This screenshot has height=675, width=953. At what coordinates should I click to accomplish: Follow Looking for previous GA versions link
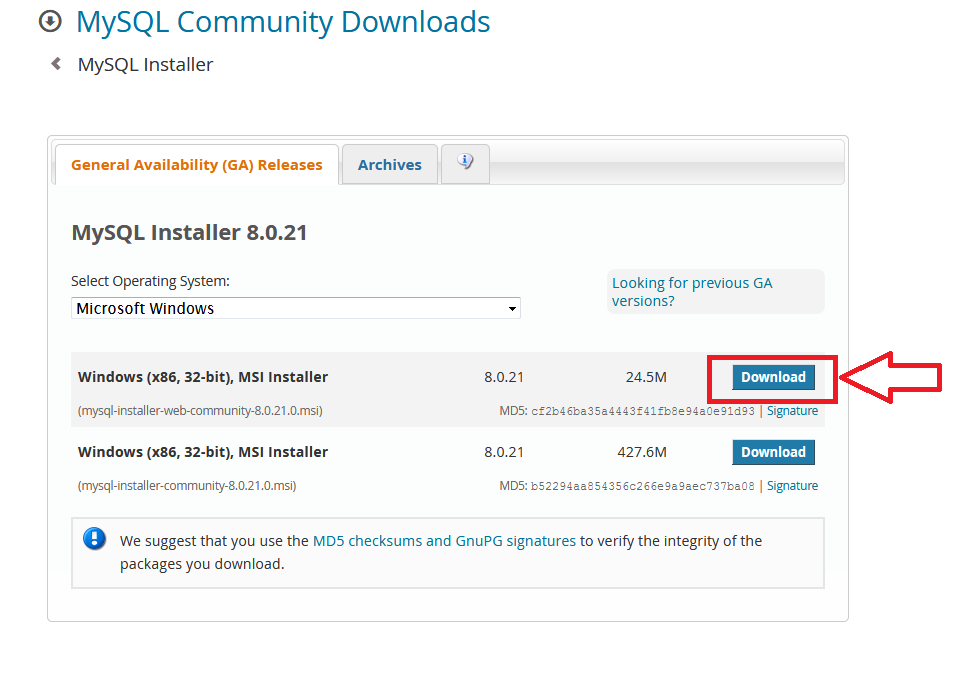[x=692, y=292]
